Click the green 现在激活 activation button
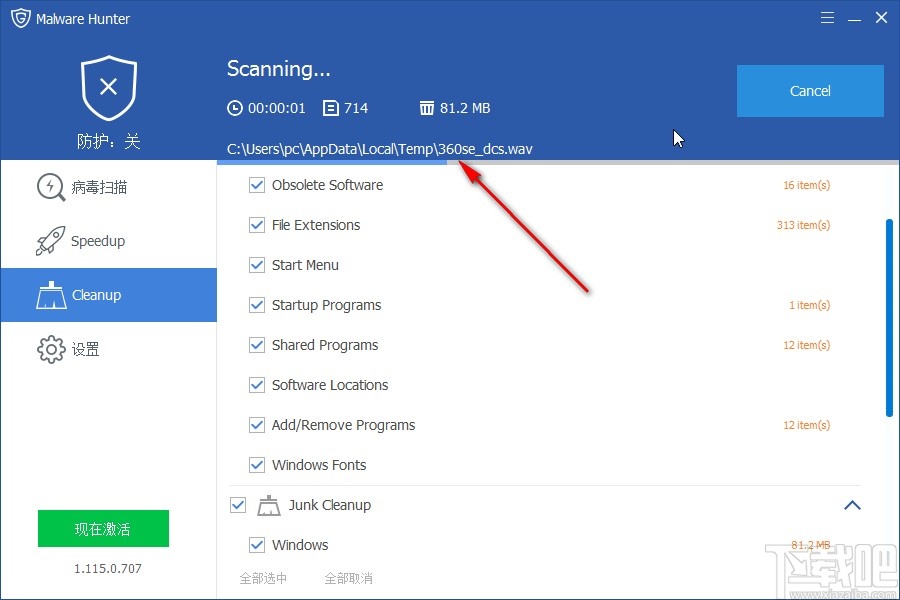Image resolution: width=900 pixels, height=600 pixels. [x=102, y=528]
